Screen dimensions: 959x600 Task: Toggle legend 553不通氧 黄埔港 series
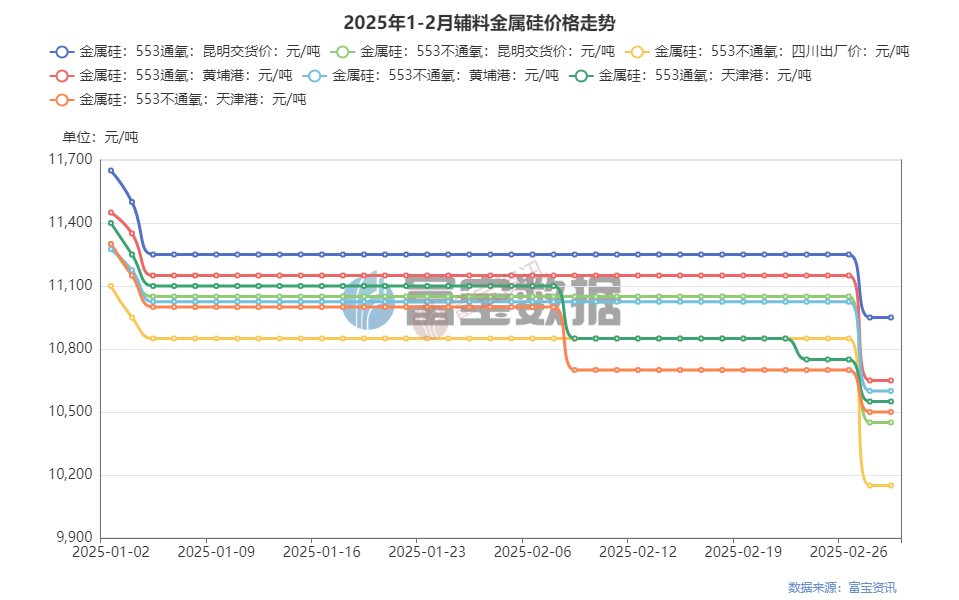pyautogui.click(x=431, y=76)
